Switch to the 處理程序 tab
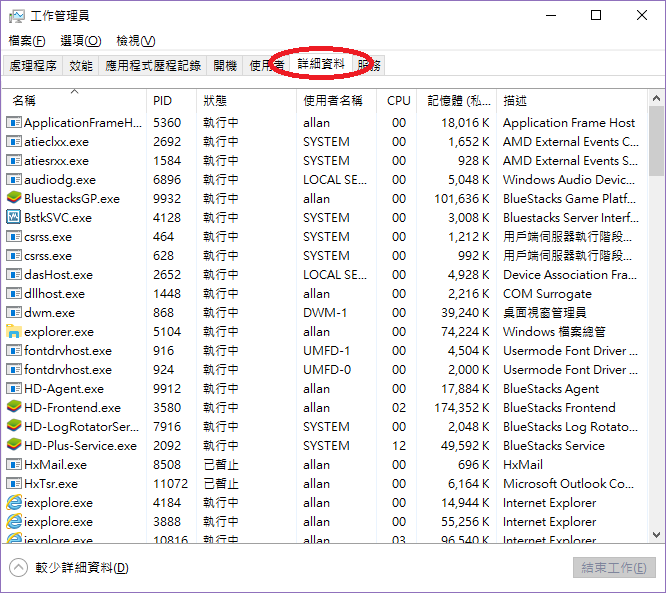This screenshot has height=593, width=666. pyautogui.click(x=33, y=65)
